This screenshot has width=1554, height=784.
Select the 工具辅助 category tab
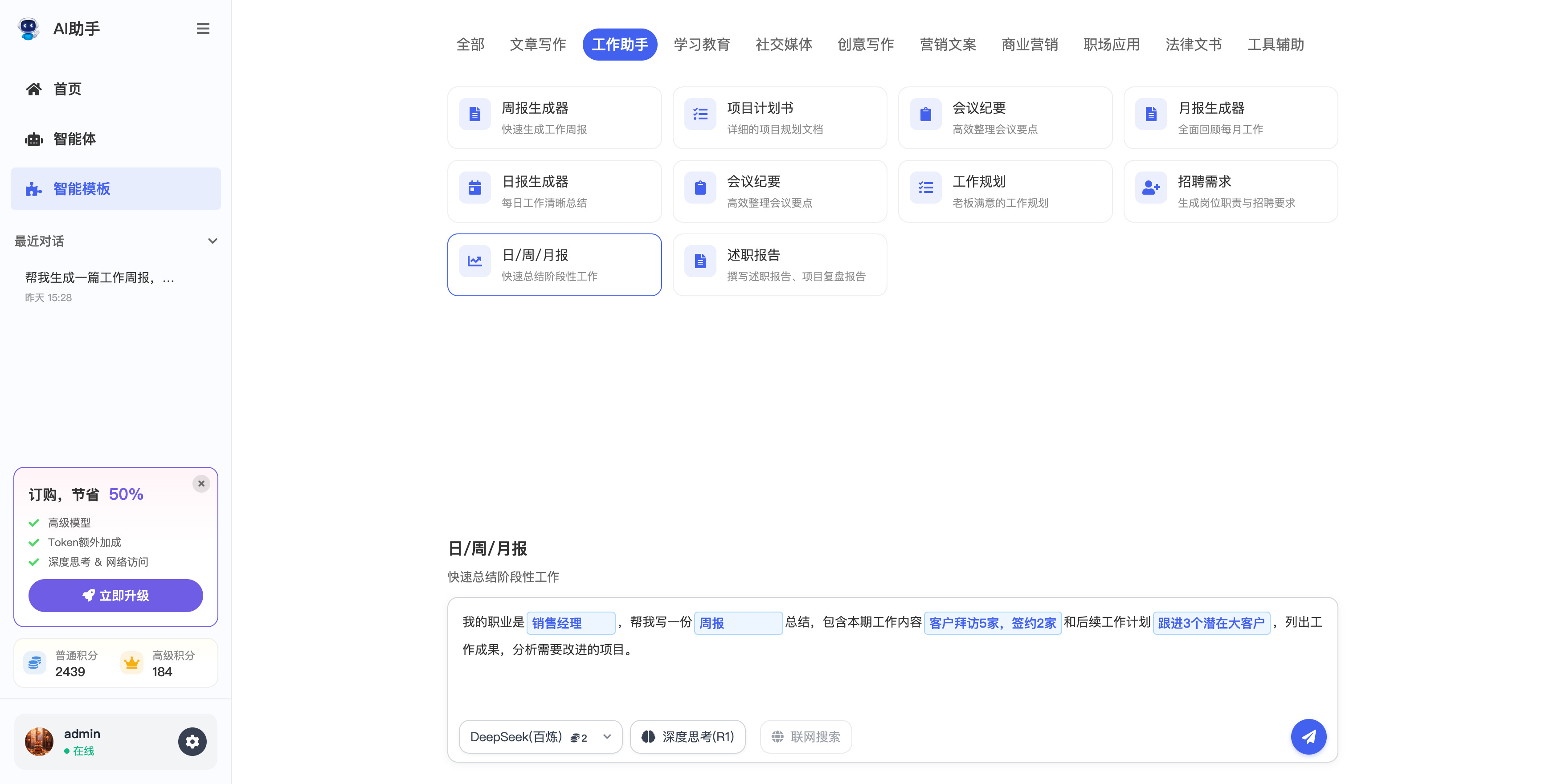coord(1276,45)
